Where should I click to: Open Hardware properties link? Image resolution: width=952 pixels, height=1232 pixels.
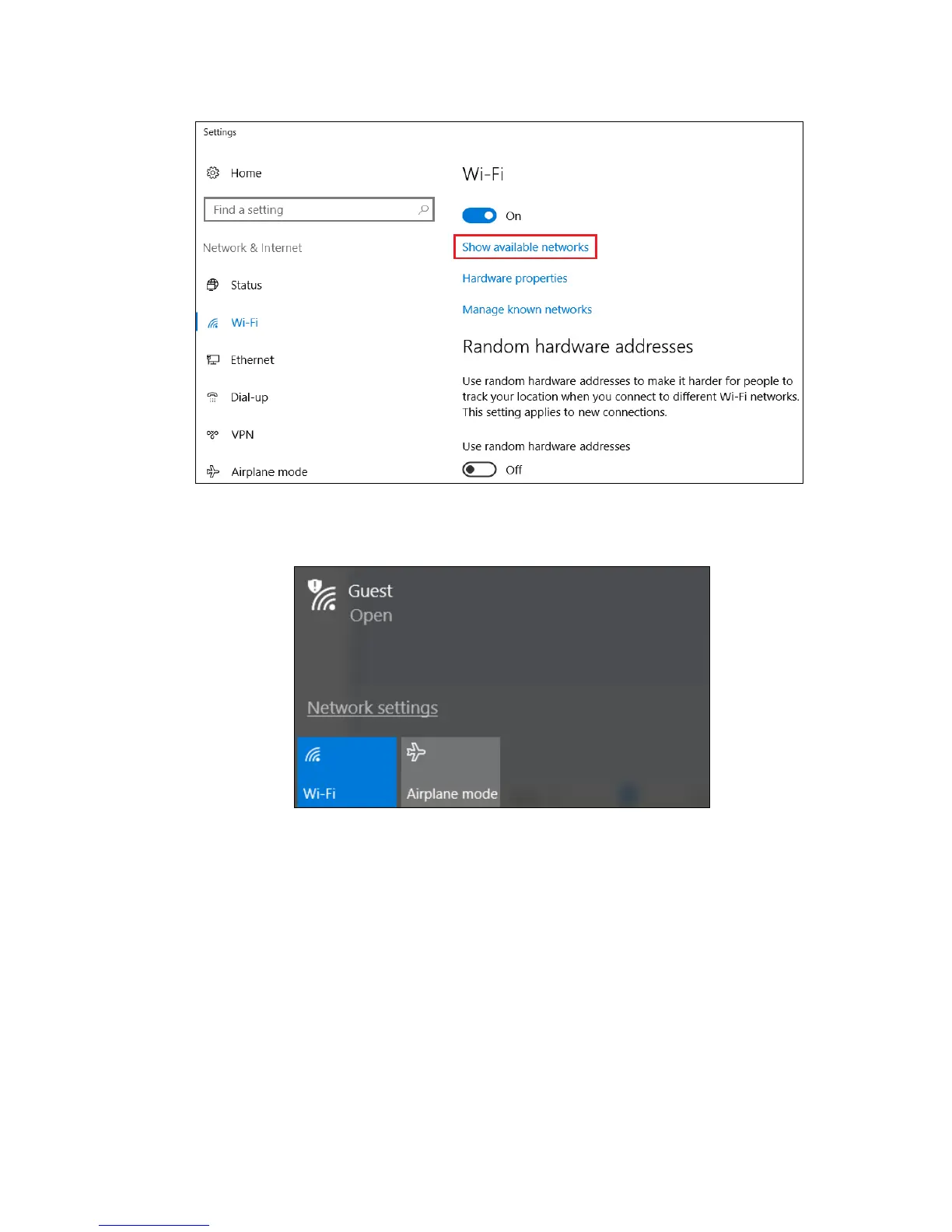(x=515, y=278)
